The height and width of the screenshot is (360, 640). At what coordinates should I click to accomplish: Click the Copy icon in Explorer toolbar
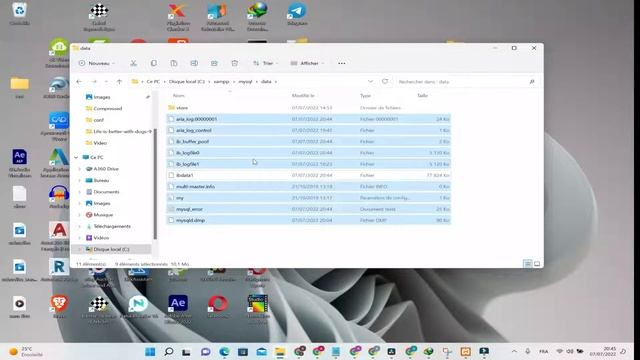click(x=153, y=63)
